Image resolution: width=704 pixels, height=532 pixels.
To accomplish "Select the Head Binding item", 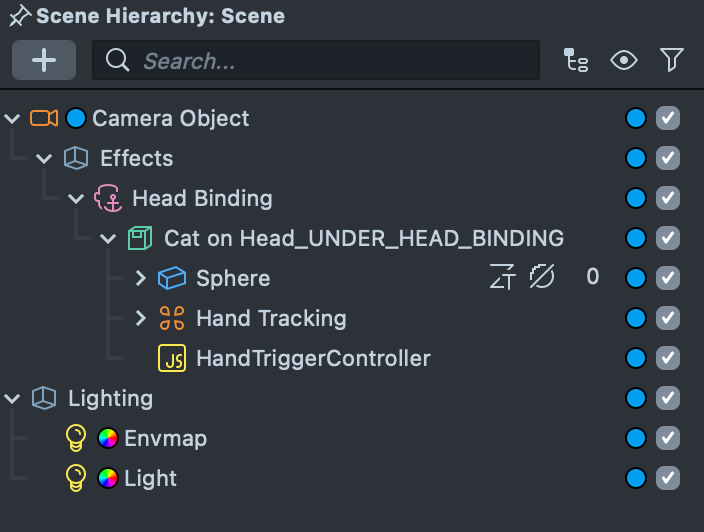I will 202,198.
